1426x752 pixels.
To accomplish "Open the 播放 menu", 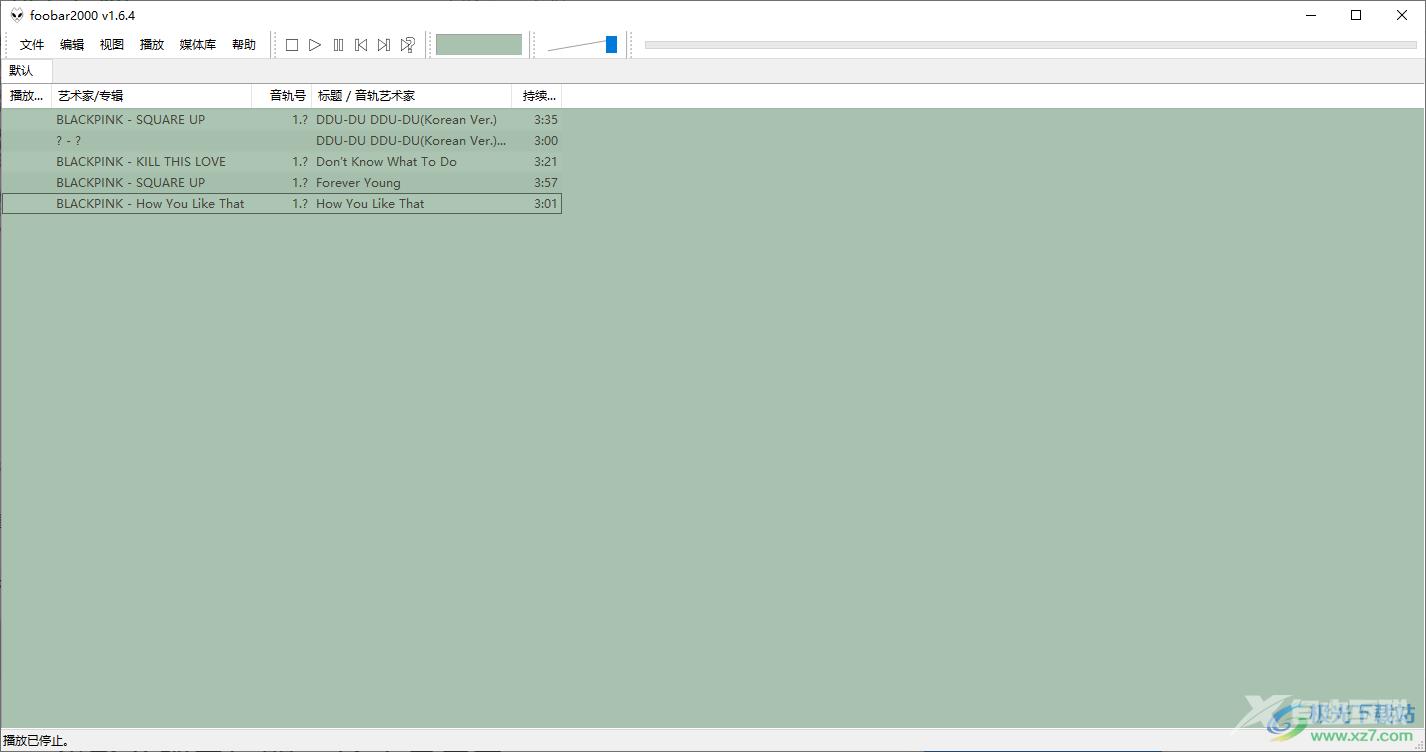I will (x=152, y=45).
